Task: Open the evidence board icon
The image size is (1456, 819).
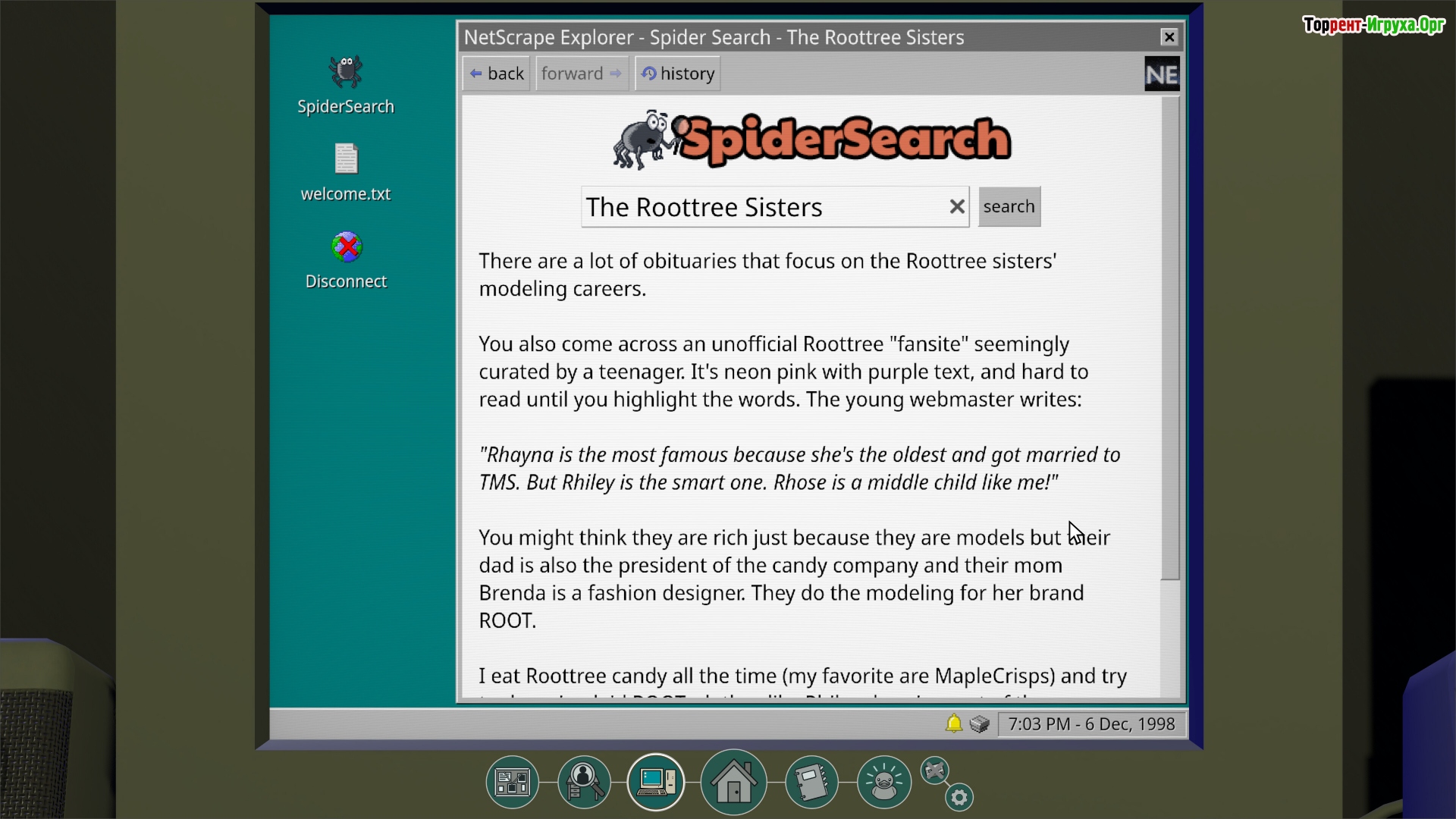Action: coord(512,782)
